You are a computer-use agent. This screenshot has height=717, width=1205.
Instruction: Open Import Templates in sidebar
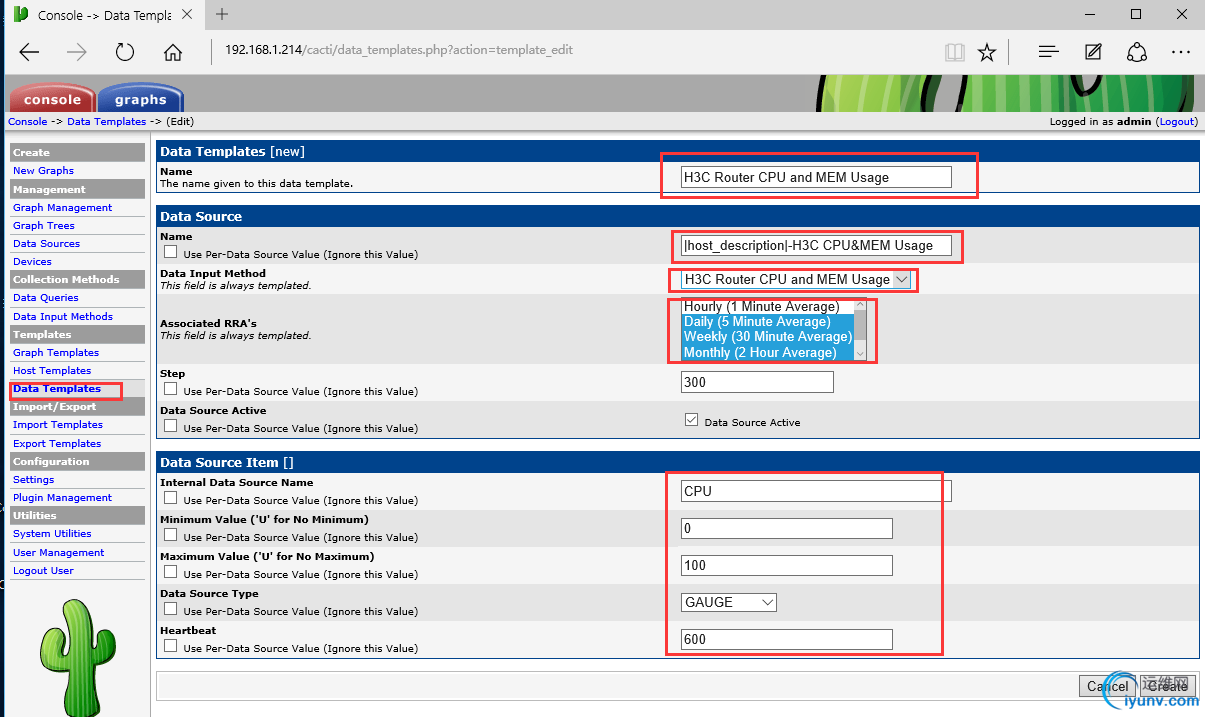(58, 424)
